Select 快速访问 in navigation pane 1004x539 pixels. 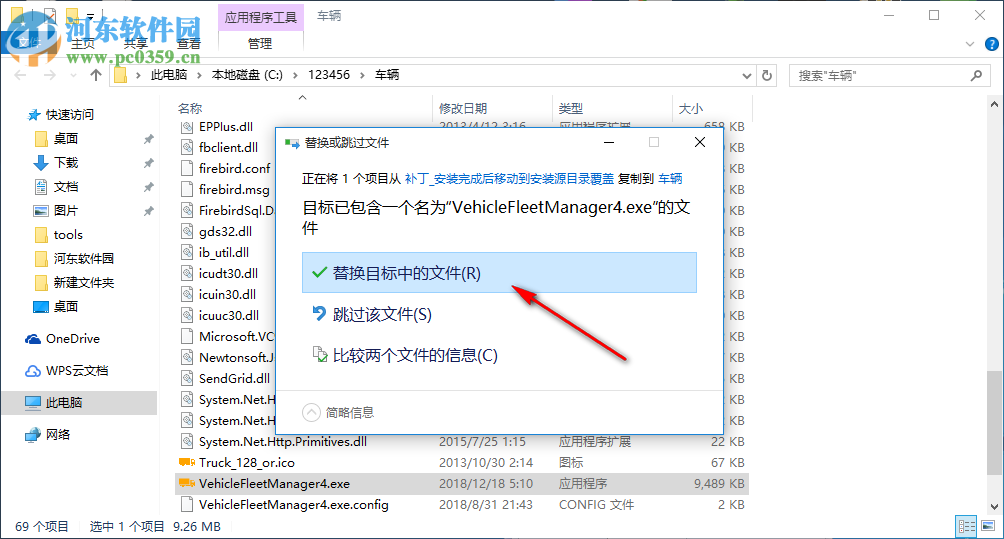click(x=69, y=115)
